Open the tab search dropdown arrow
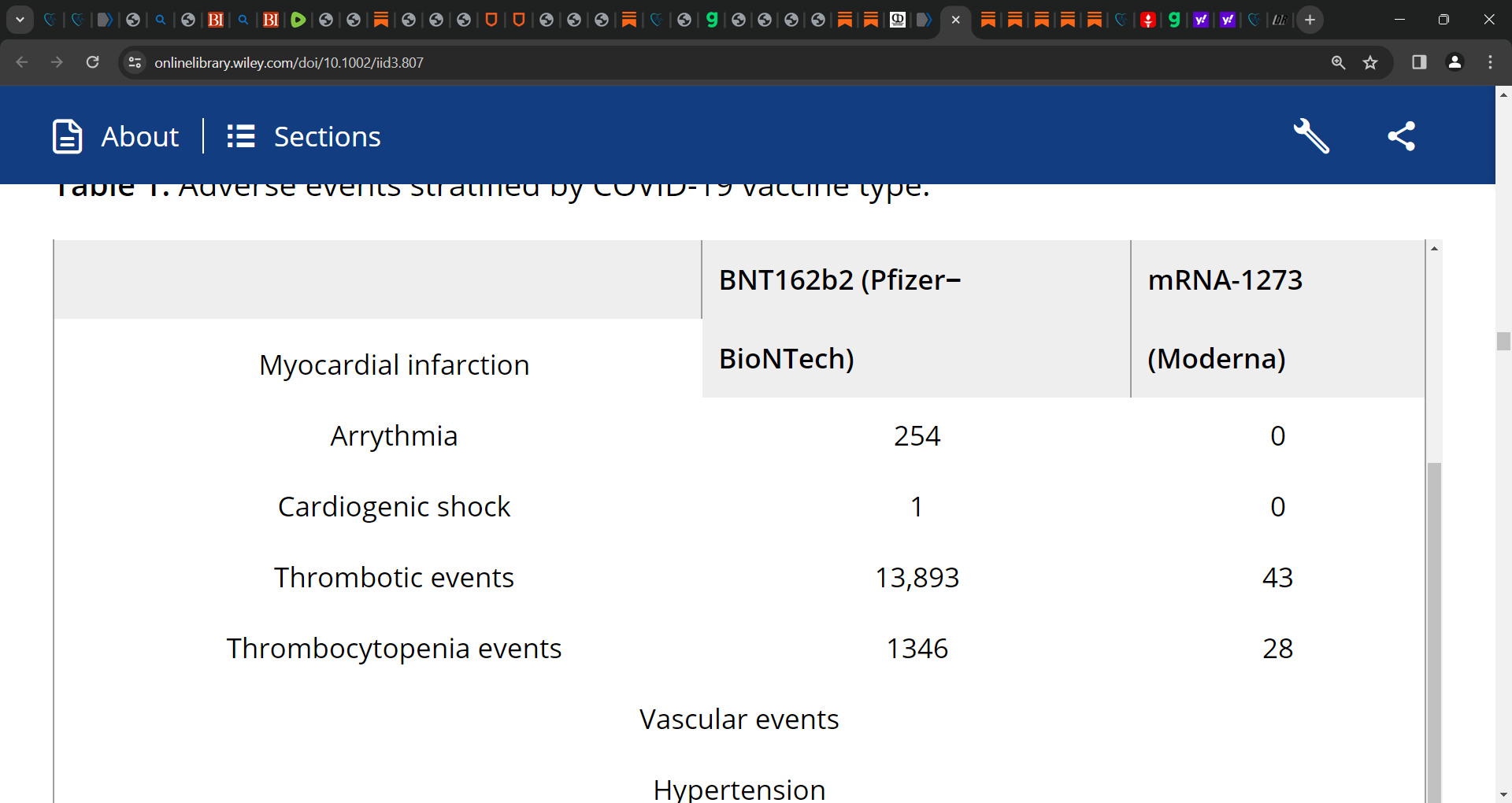The height and width of the screenshot is (803, 1512). 20,20
